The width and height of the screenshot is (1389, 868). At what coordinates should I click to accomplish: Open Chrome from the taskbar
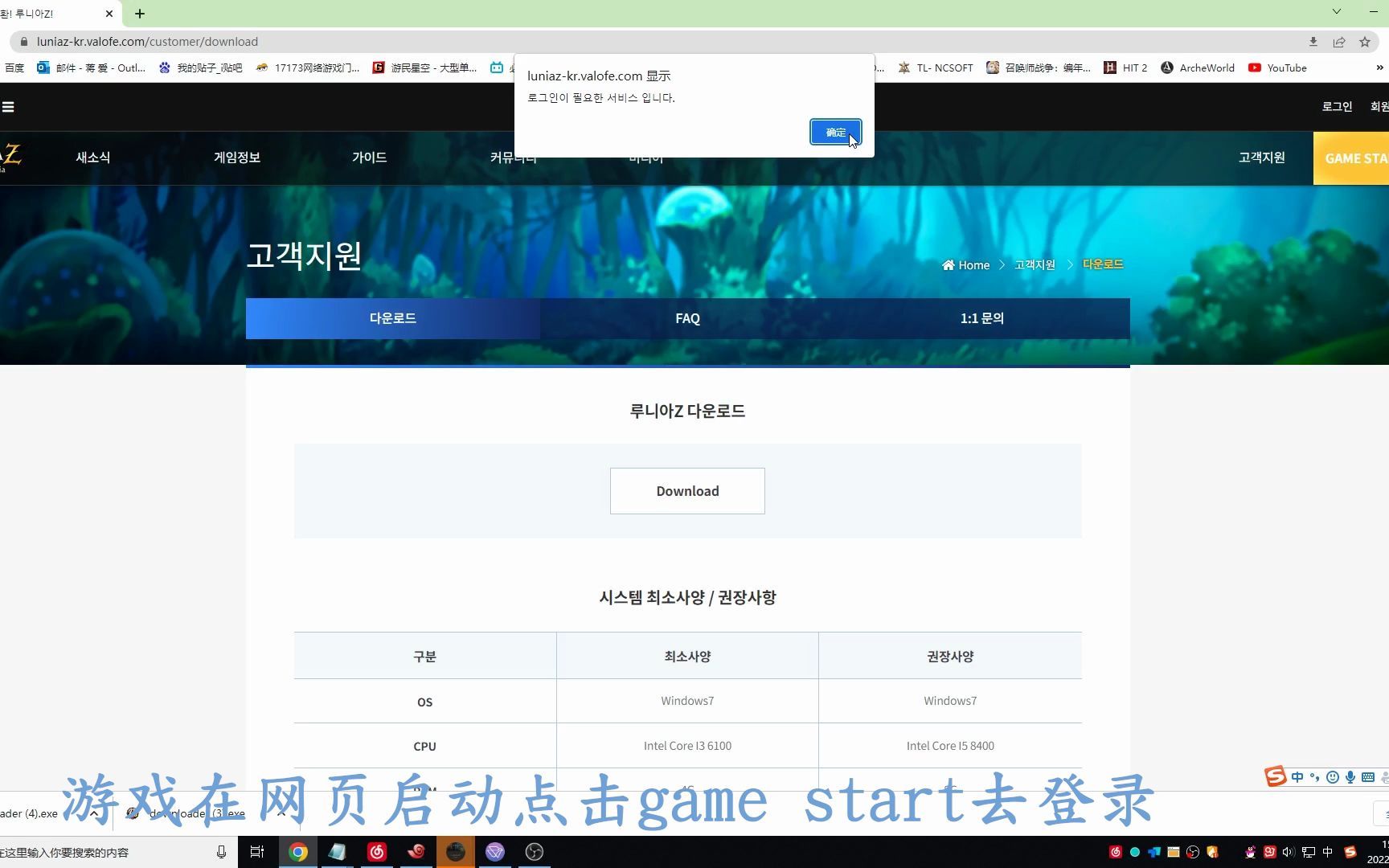point(298,852)
